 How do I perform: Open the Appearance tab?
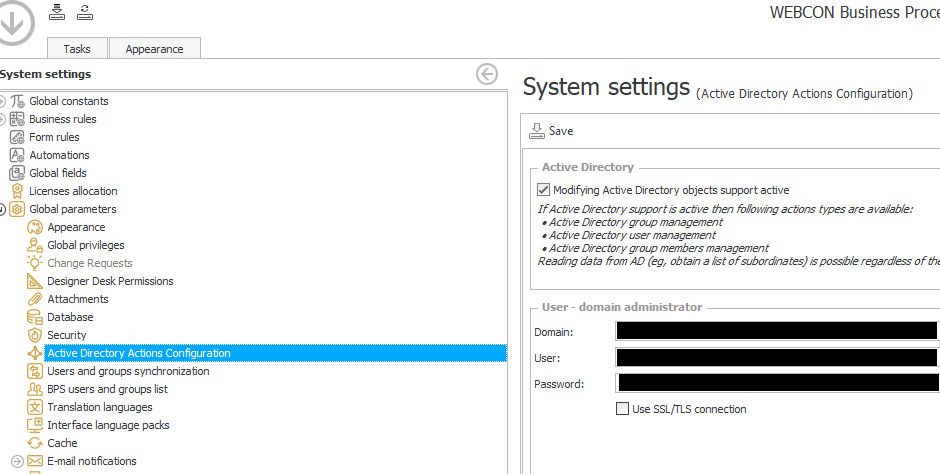(x=155, y=49)
